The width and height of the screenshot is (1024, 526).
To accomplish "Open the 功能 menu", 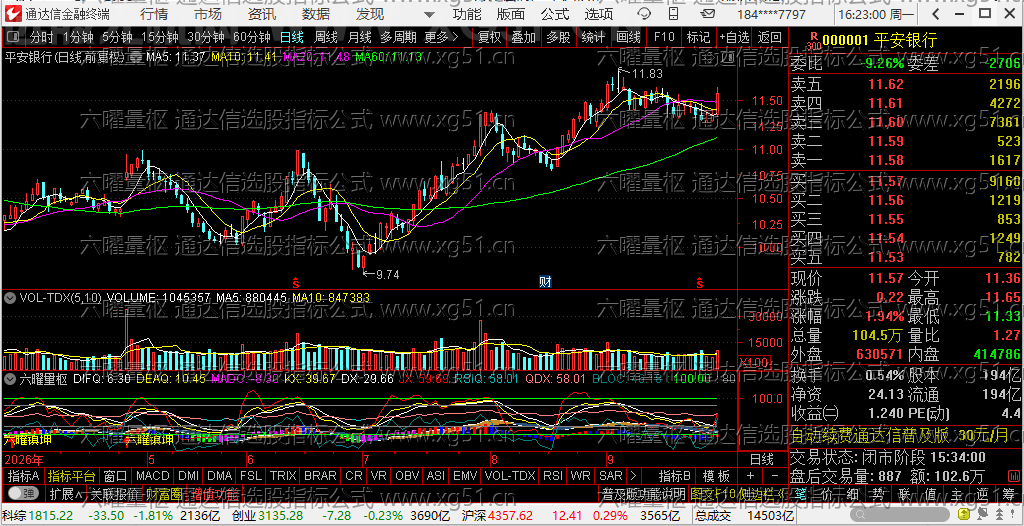I will [467, 14].
